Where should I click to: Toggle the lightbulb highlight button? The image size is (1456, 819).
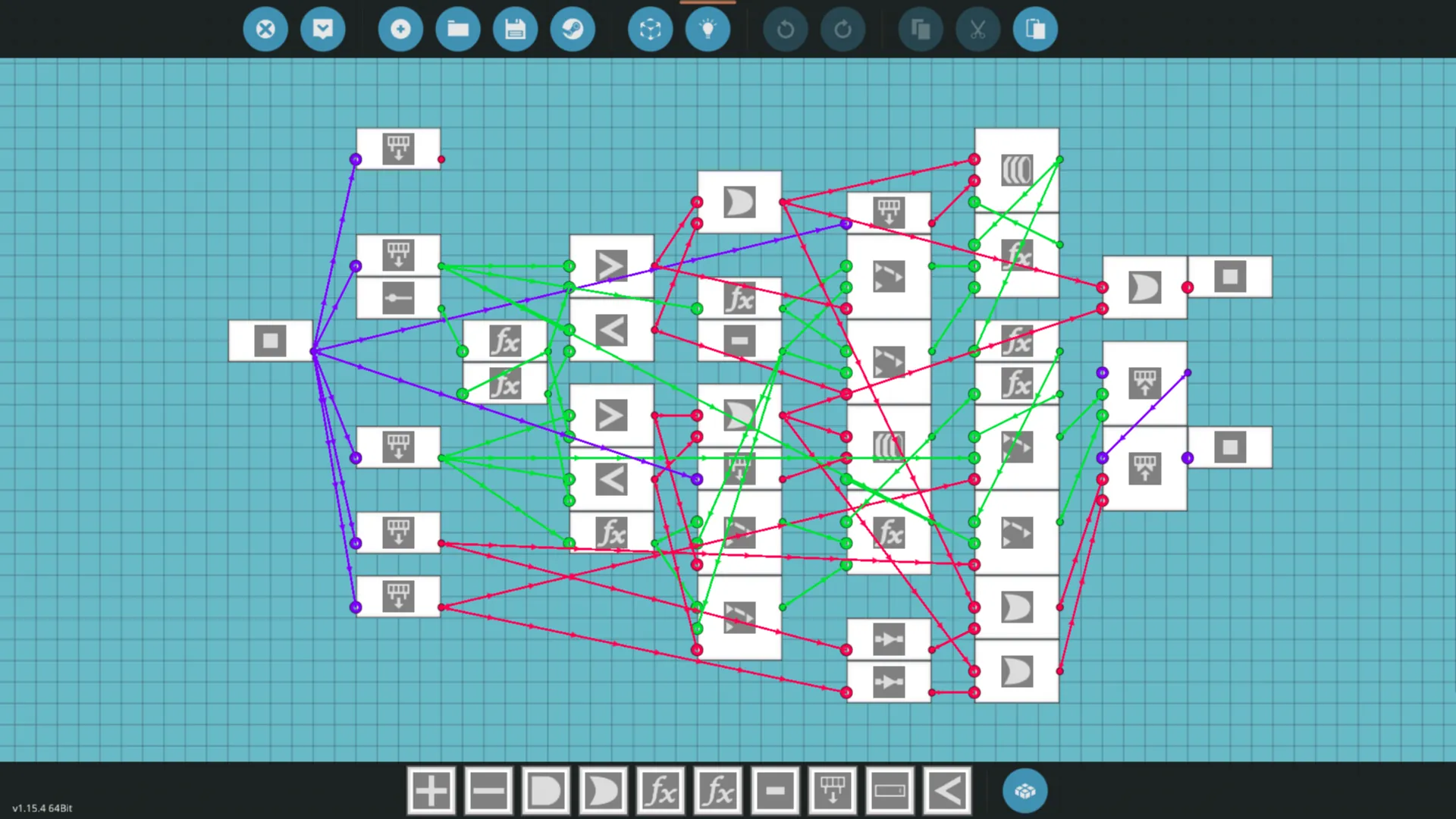pyautogui.click(x=708, y=30)
